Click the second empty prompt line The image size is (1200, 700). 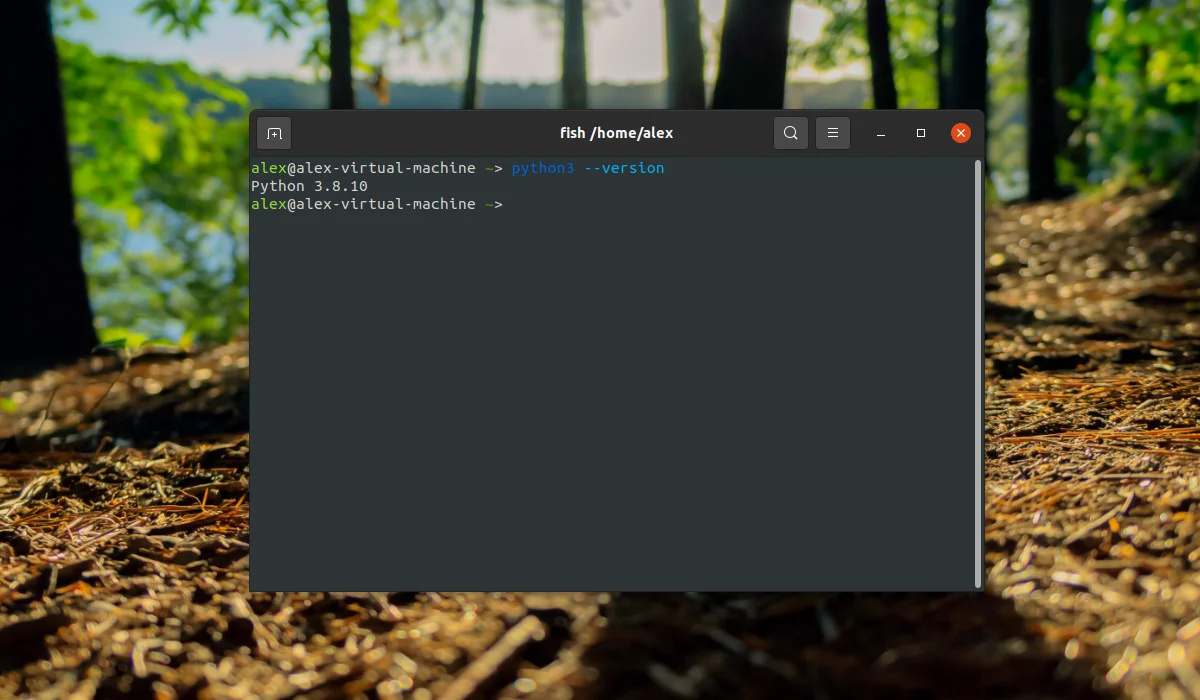(377, 204)
